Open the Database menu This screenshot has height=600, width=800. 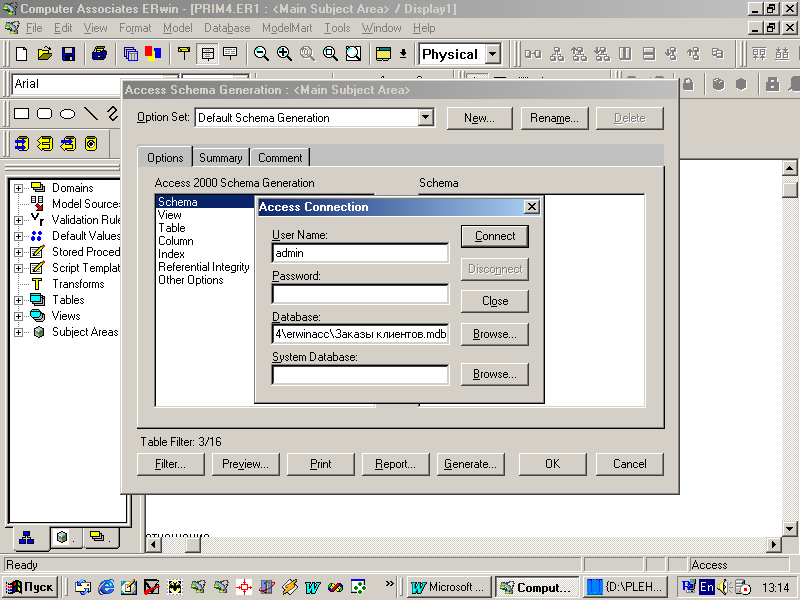coord(227,28)
